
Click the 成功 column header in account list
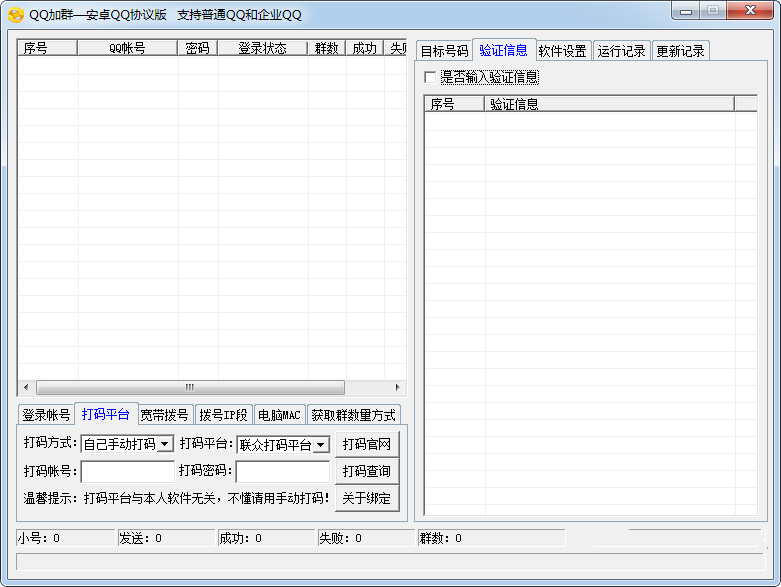365,48
